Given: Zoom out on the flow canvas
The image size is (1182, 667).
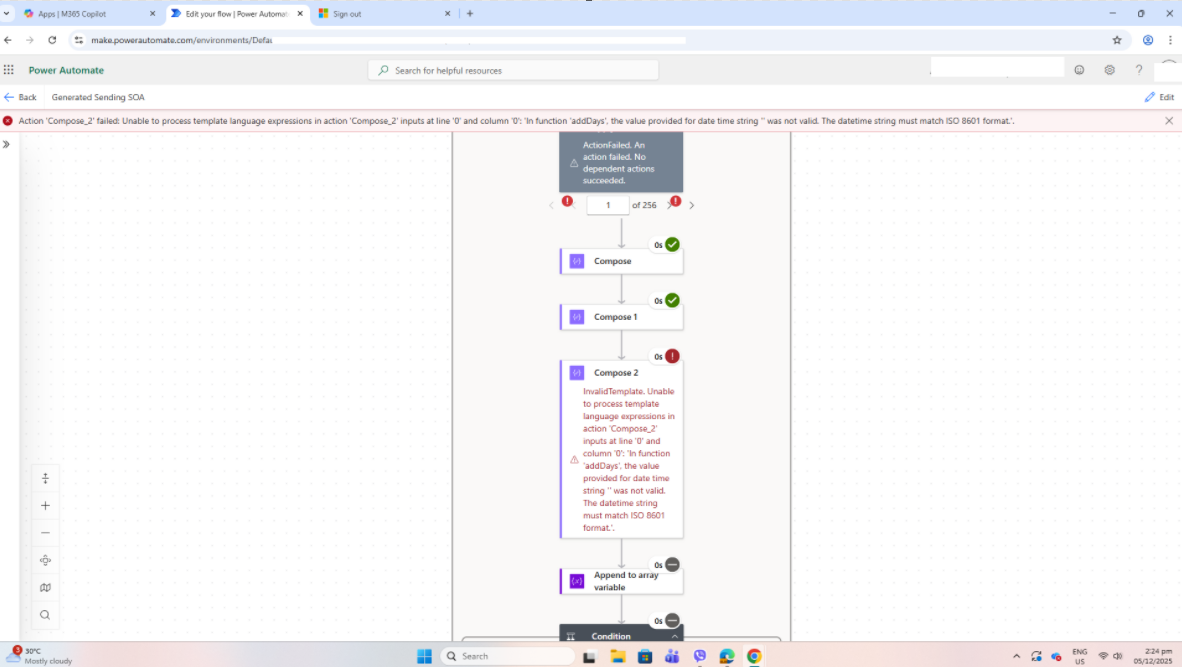Looking at the screenshot, I should (45, 533).
